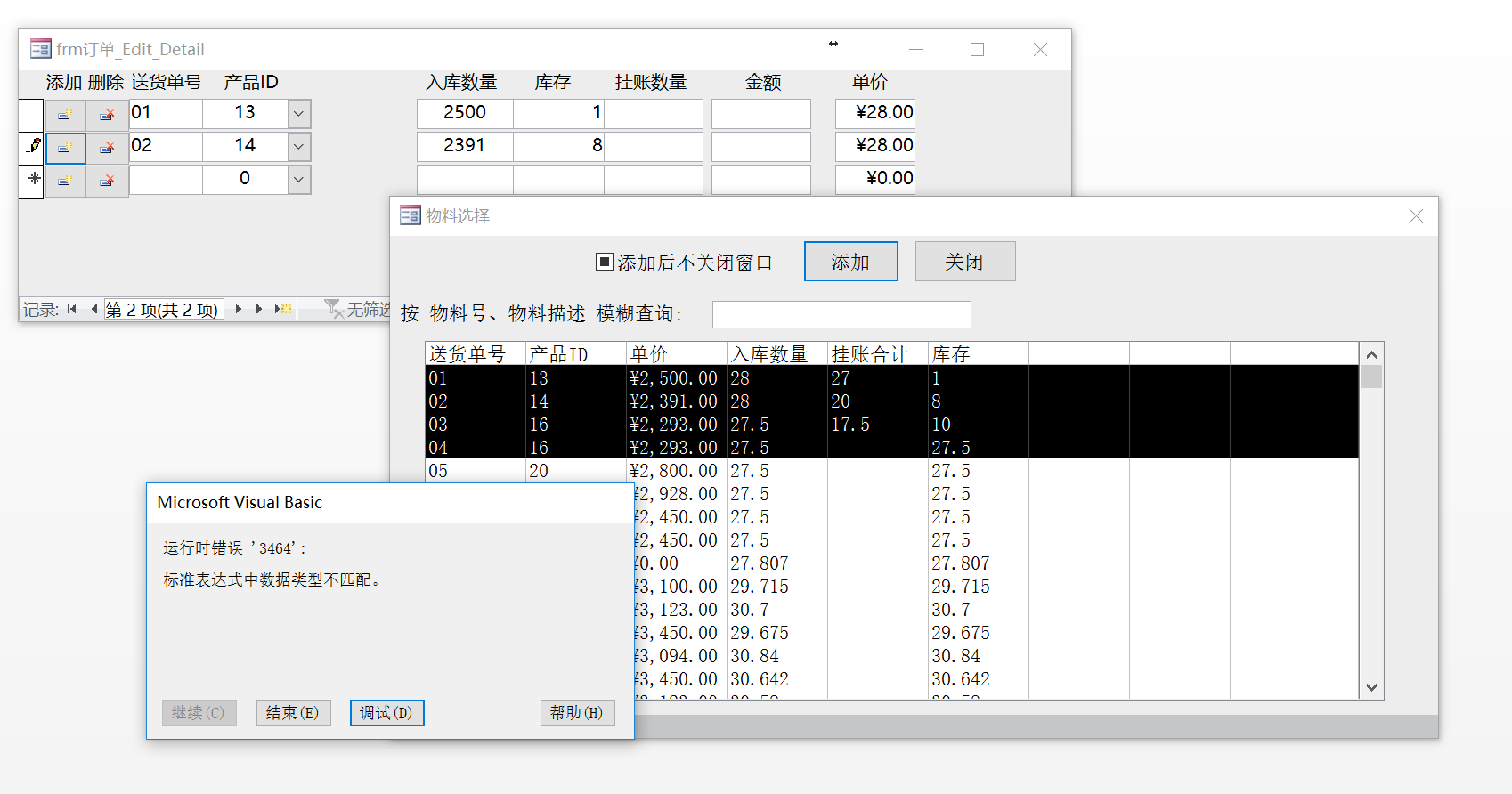Select list row with 库存 29.715
1512x794 pixels.
996,586
